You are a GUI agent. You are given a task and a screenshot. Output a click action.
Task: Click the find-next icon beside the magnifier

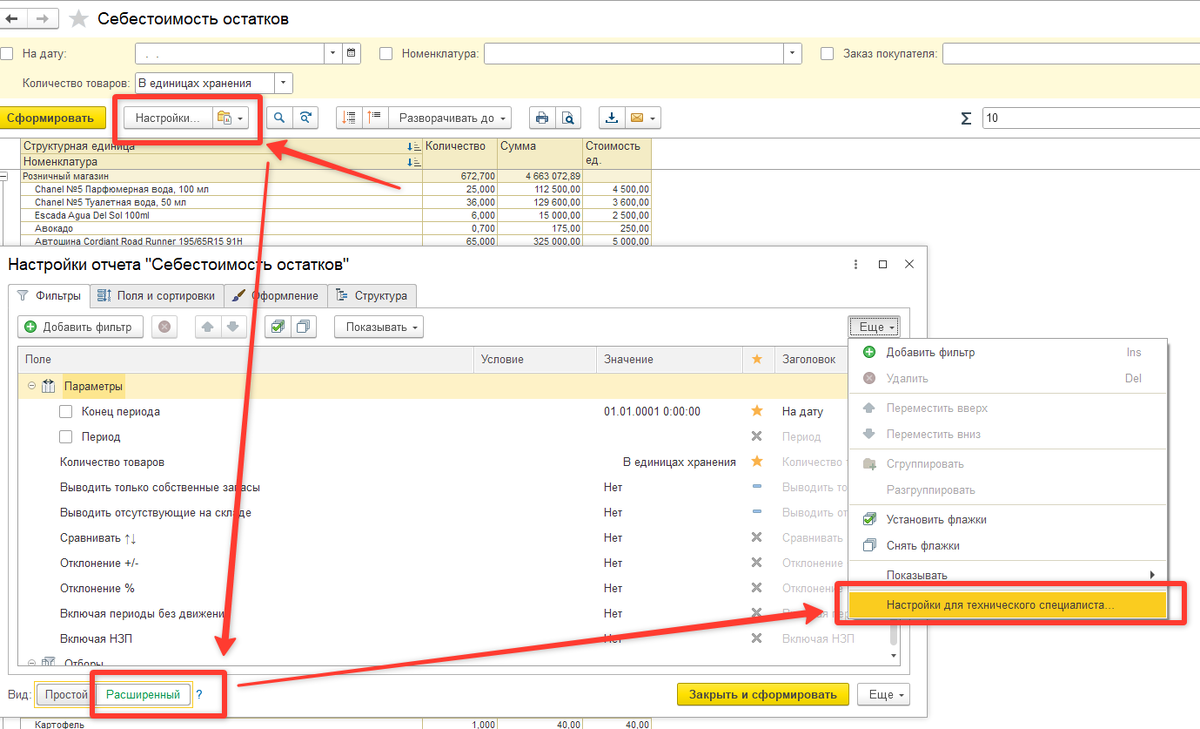coord(306,118)
